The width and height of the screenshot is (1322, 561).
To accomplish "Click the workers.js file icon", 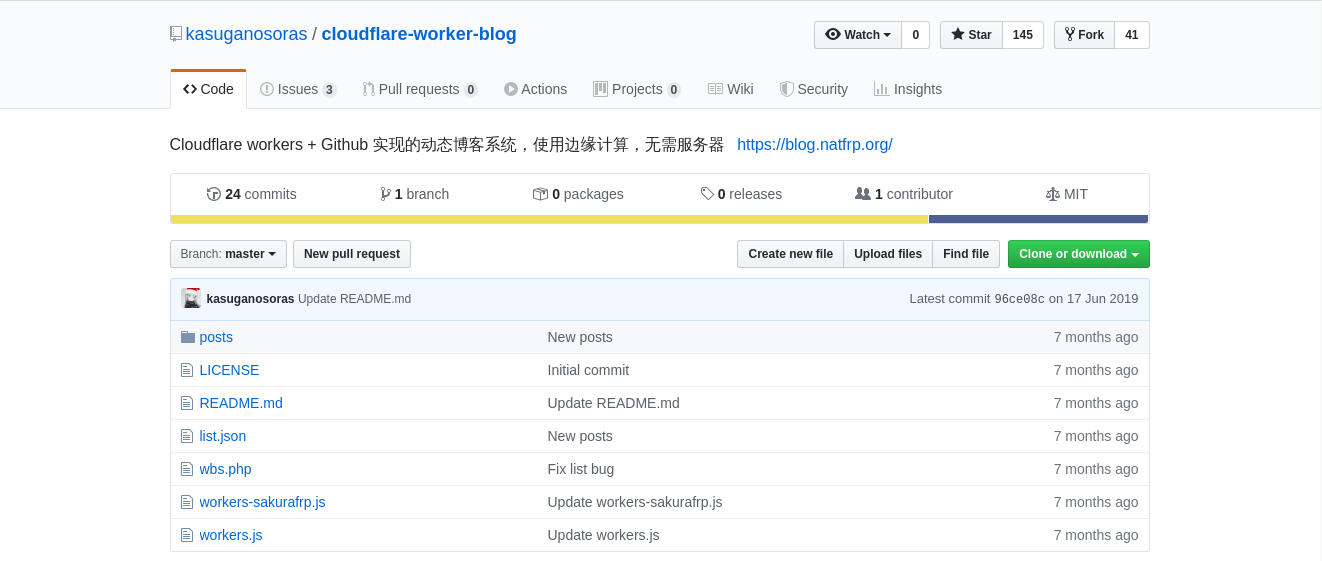I will [187, 535].
